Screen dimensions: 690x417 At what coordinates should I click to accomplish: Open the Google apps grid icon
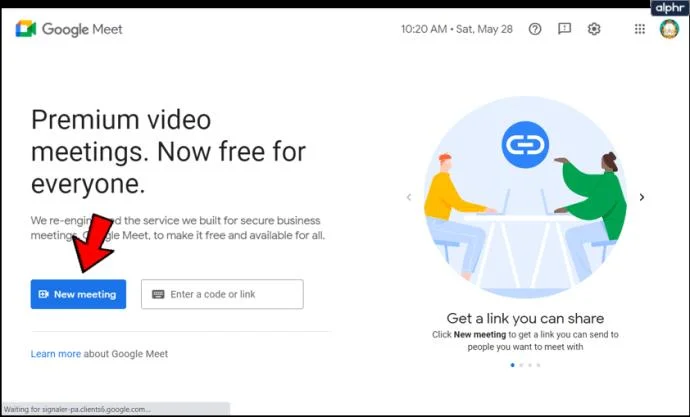(x=640, y=29)
